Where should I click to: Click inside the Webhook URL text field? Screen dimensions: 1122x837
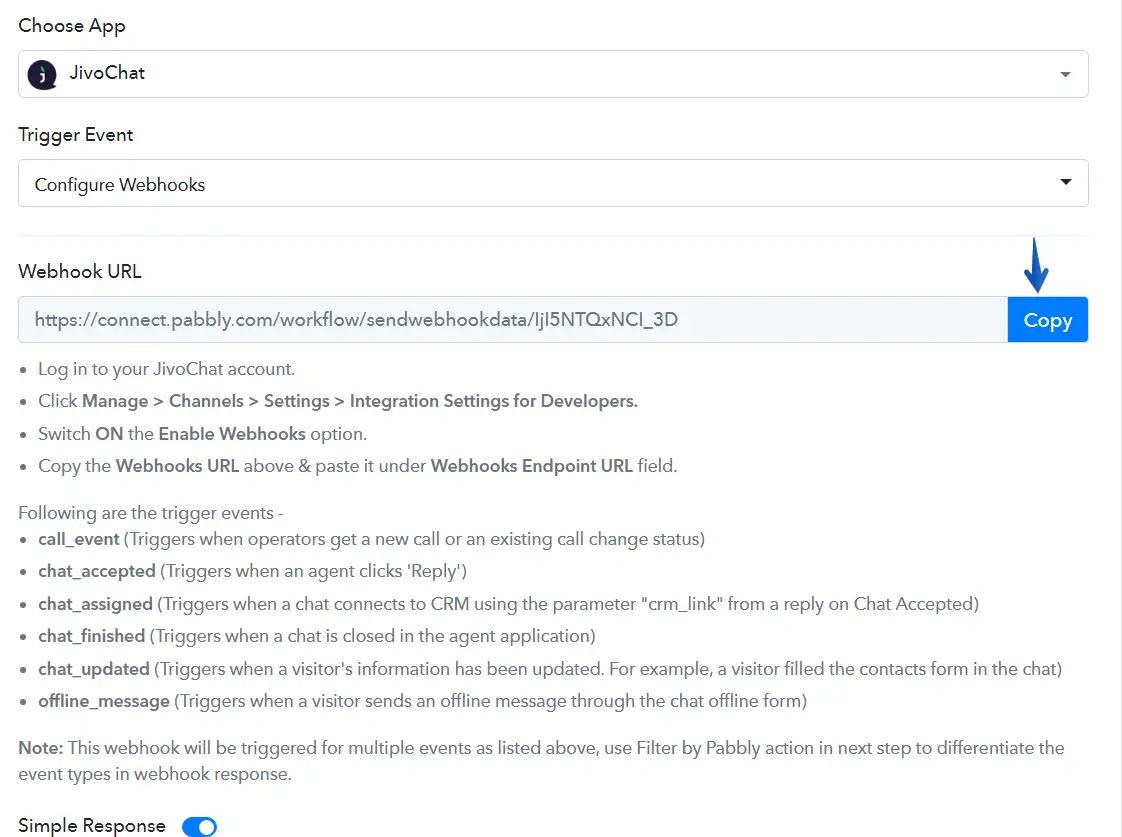512,320
